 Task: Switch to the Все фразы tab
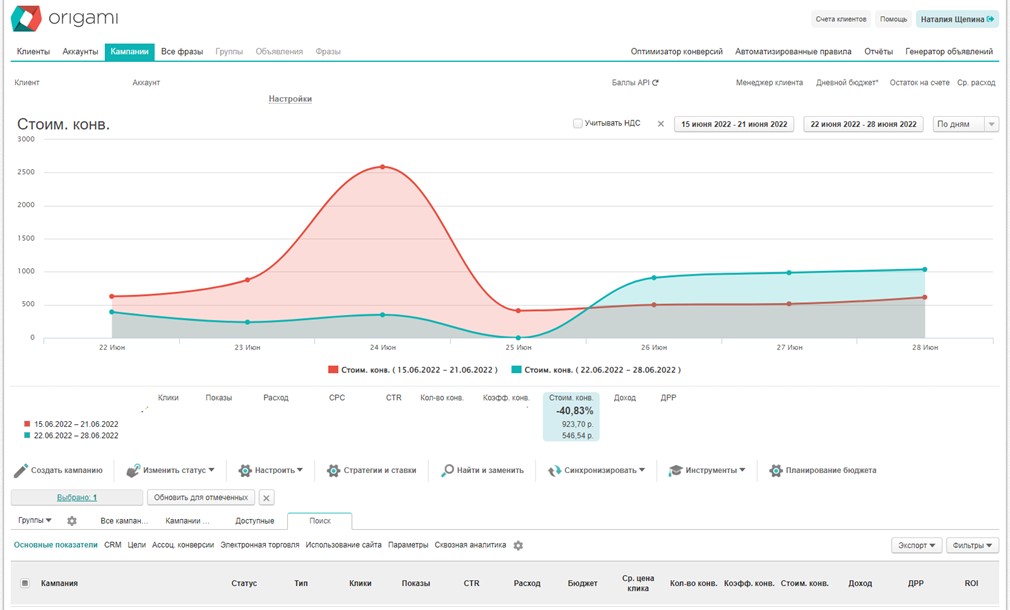click(x=181, y=51)
